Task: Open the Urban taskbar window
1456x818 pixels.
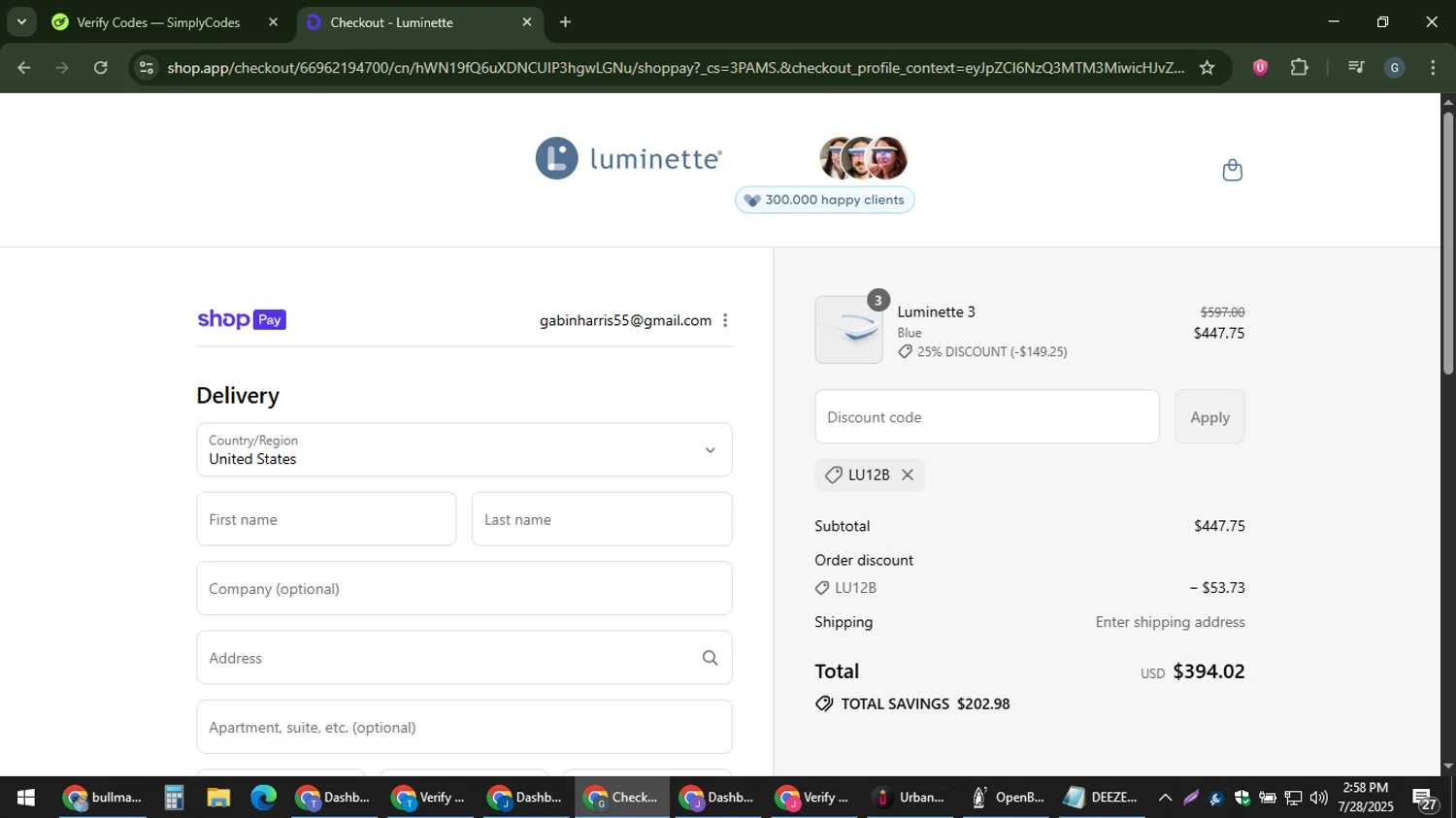Action: [x=910, y=798]
